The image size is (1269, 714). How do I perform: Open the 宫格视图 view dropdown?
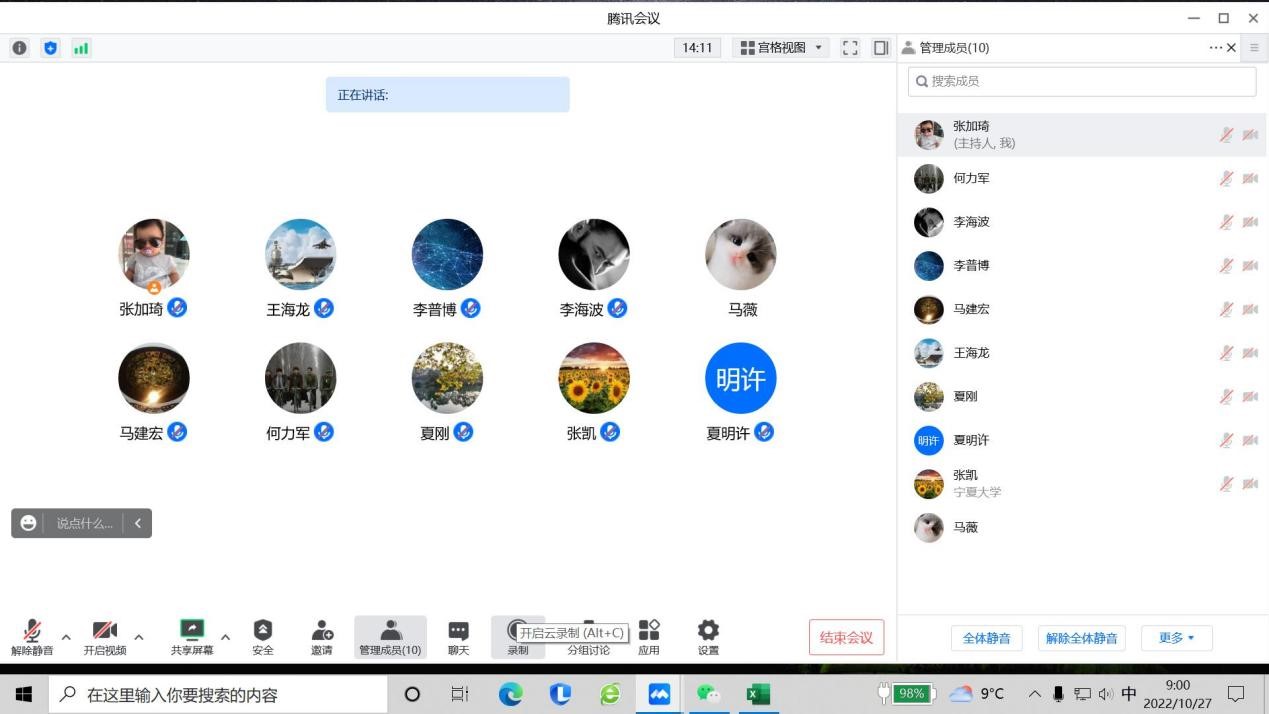point(781,48)
